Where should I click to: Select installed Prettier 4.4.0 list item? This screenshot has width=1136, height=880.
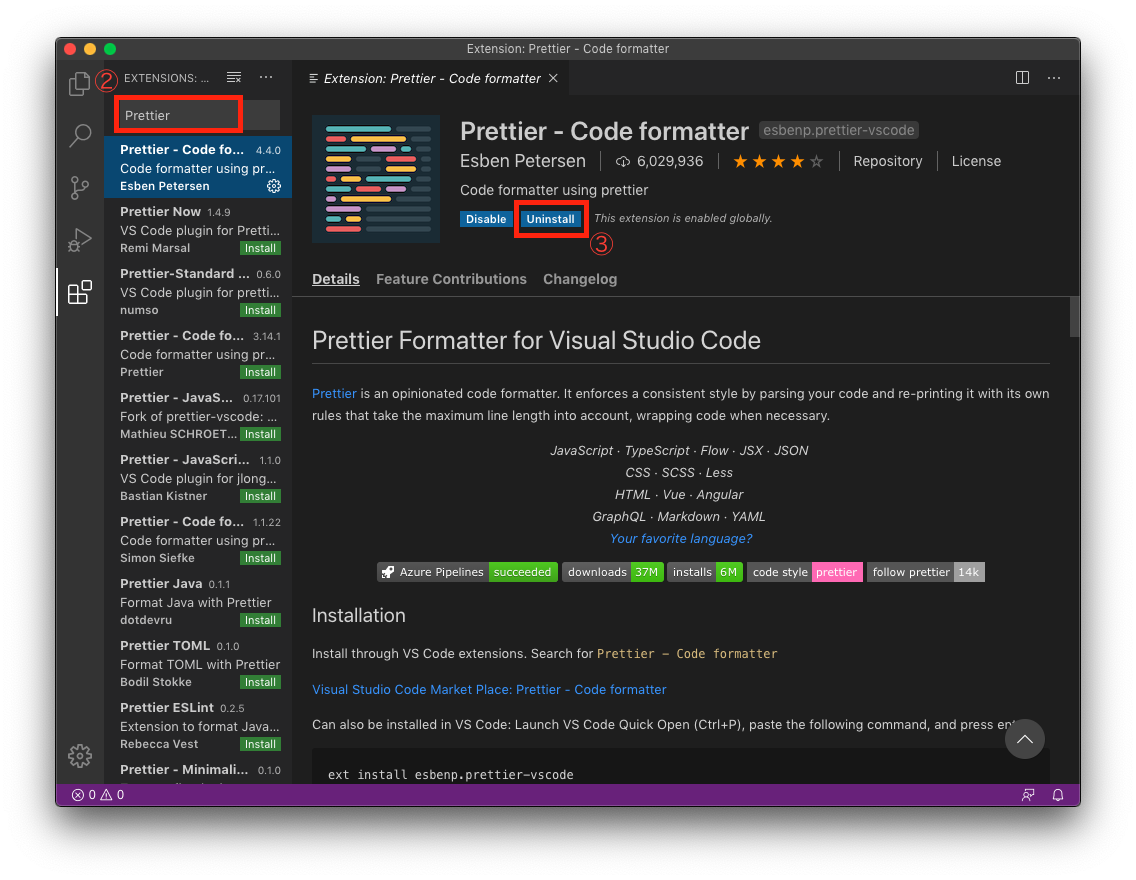pos(199,167)
